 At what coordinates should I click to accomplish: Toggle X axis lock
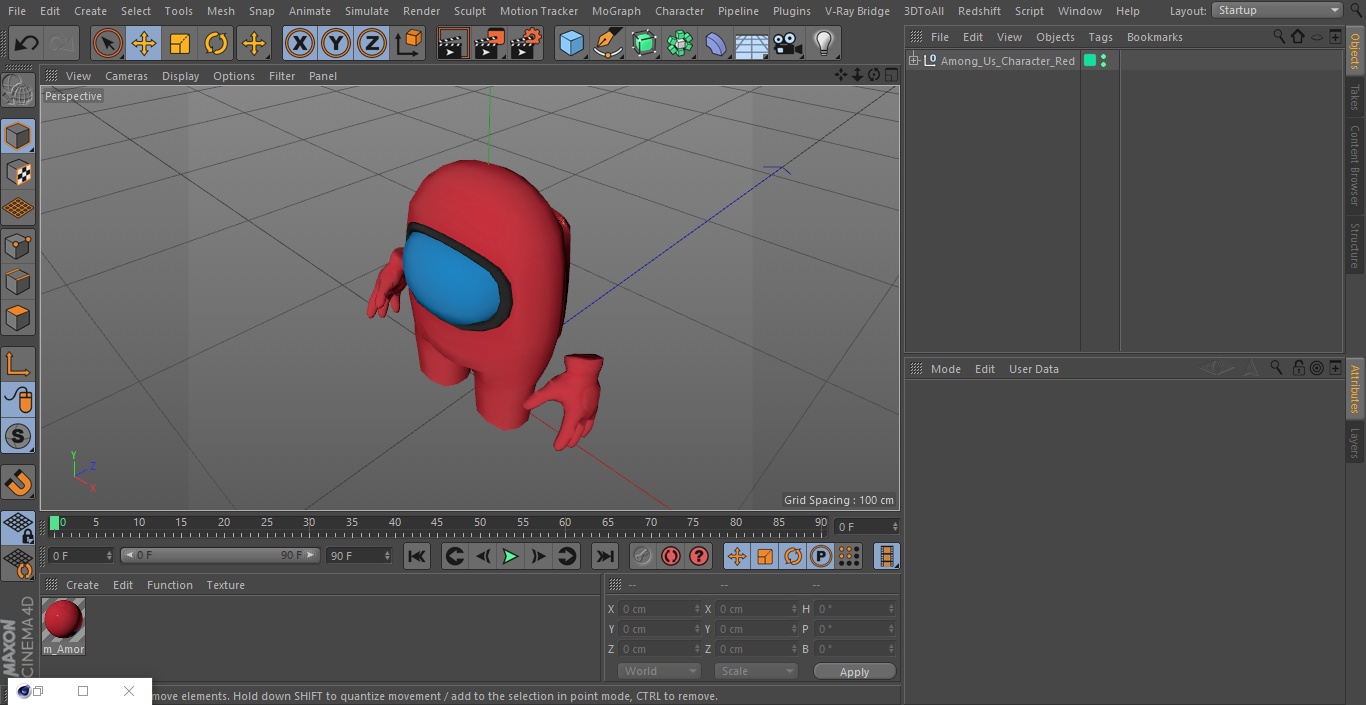[x=300, y=43]
